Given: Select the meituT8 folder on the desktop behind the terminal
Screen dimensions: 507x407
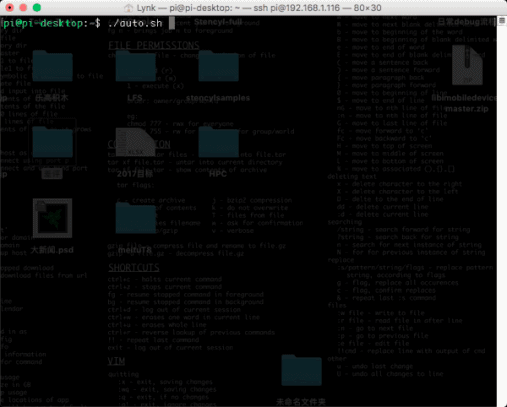Looking at the screenshot, I should point(135,218).
